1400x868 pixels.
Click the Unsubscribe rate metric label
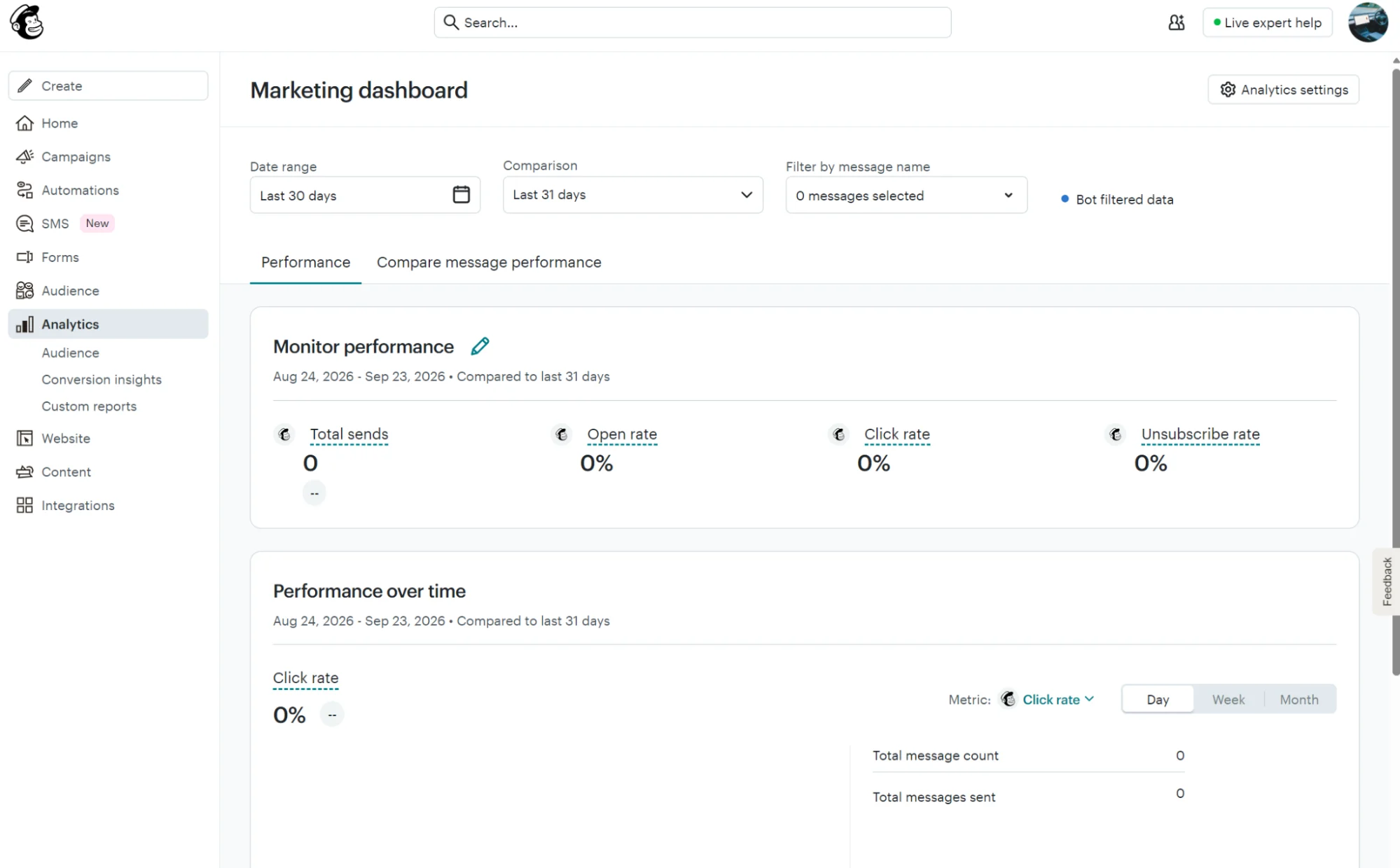1200,434
